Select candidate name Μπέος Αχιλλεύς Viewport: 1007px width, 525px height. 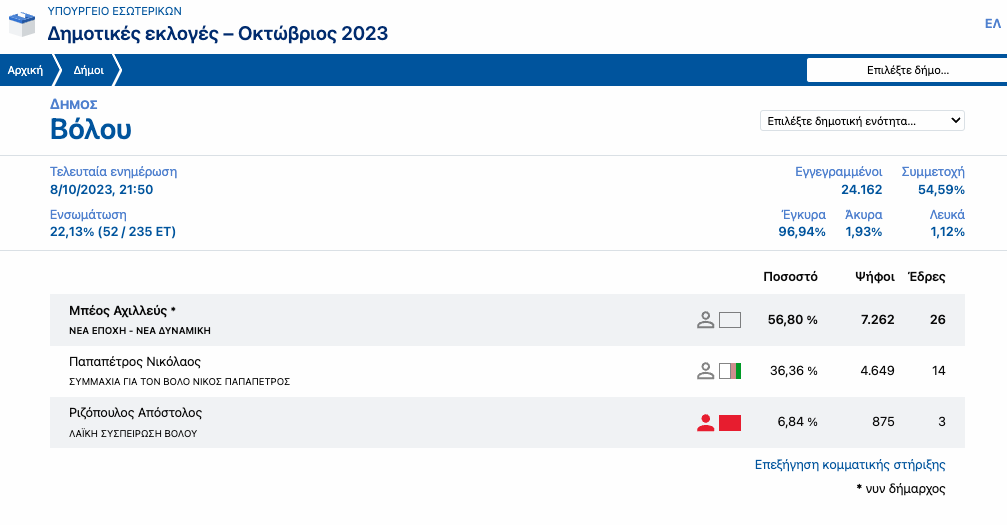point(122,311)
